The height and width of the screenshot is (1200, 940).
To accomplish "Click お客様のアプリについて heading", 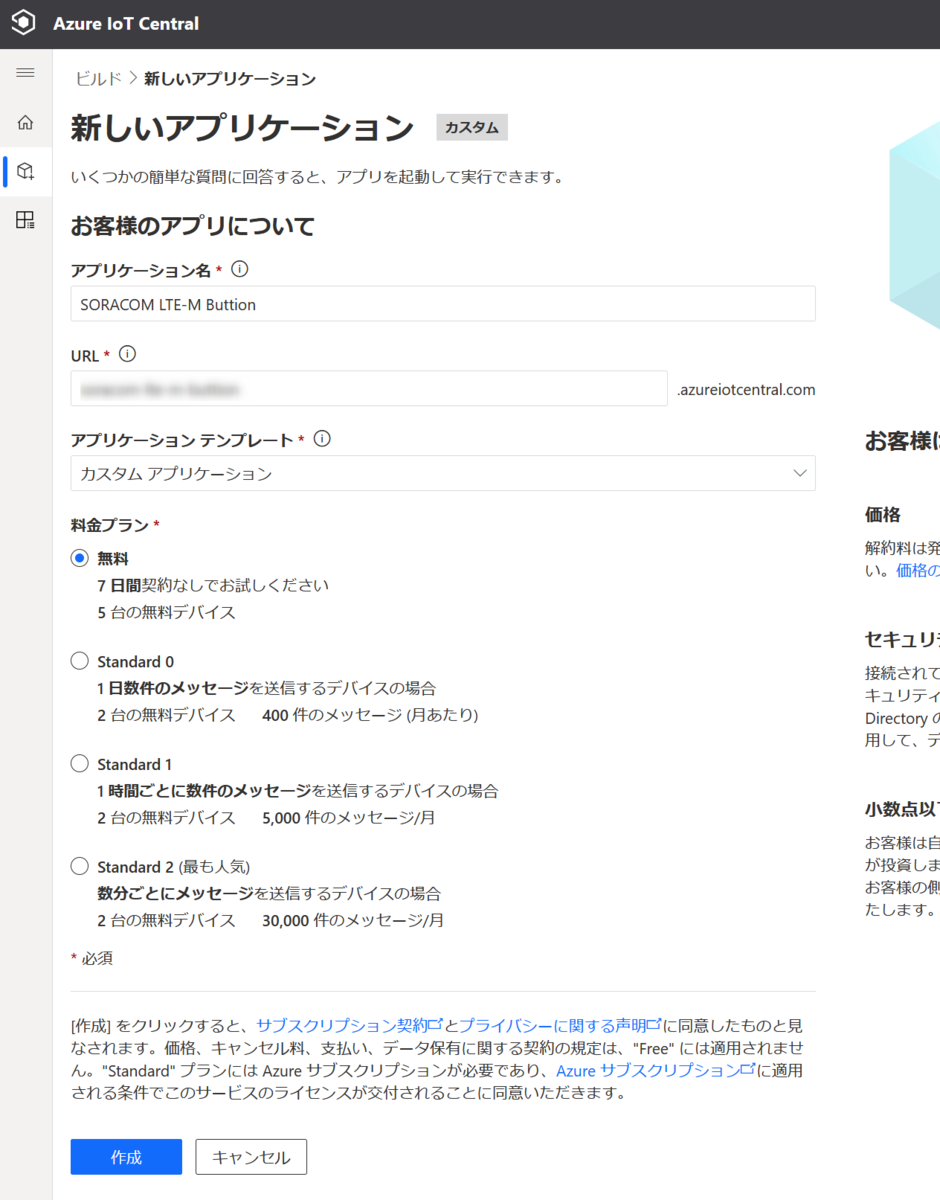I will [193, 226].
